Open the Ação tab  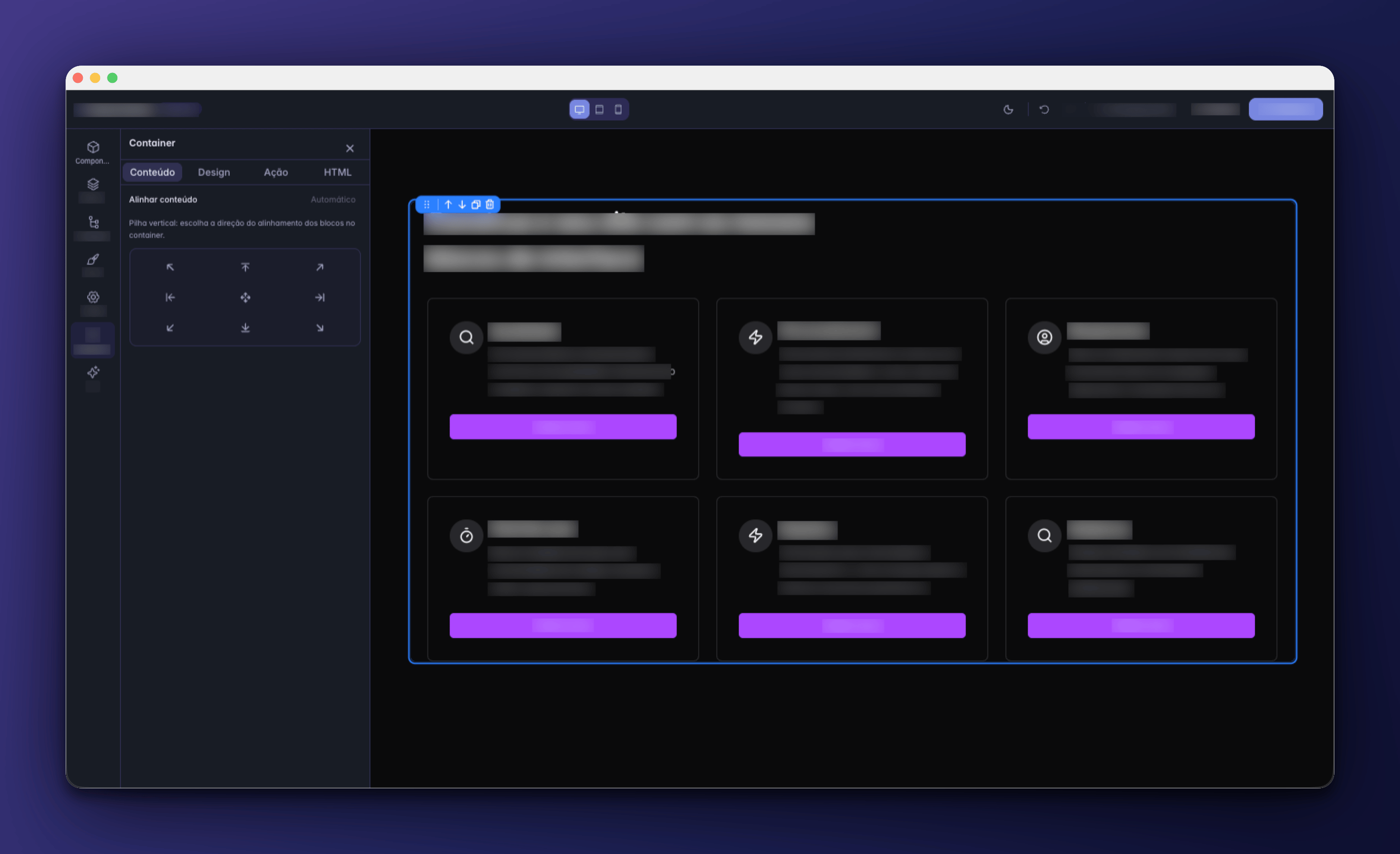[x=276, y=172]
